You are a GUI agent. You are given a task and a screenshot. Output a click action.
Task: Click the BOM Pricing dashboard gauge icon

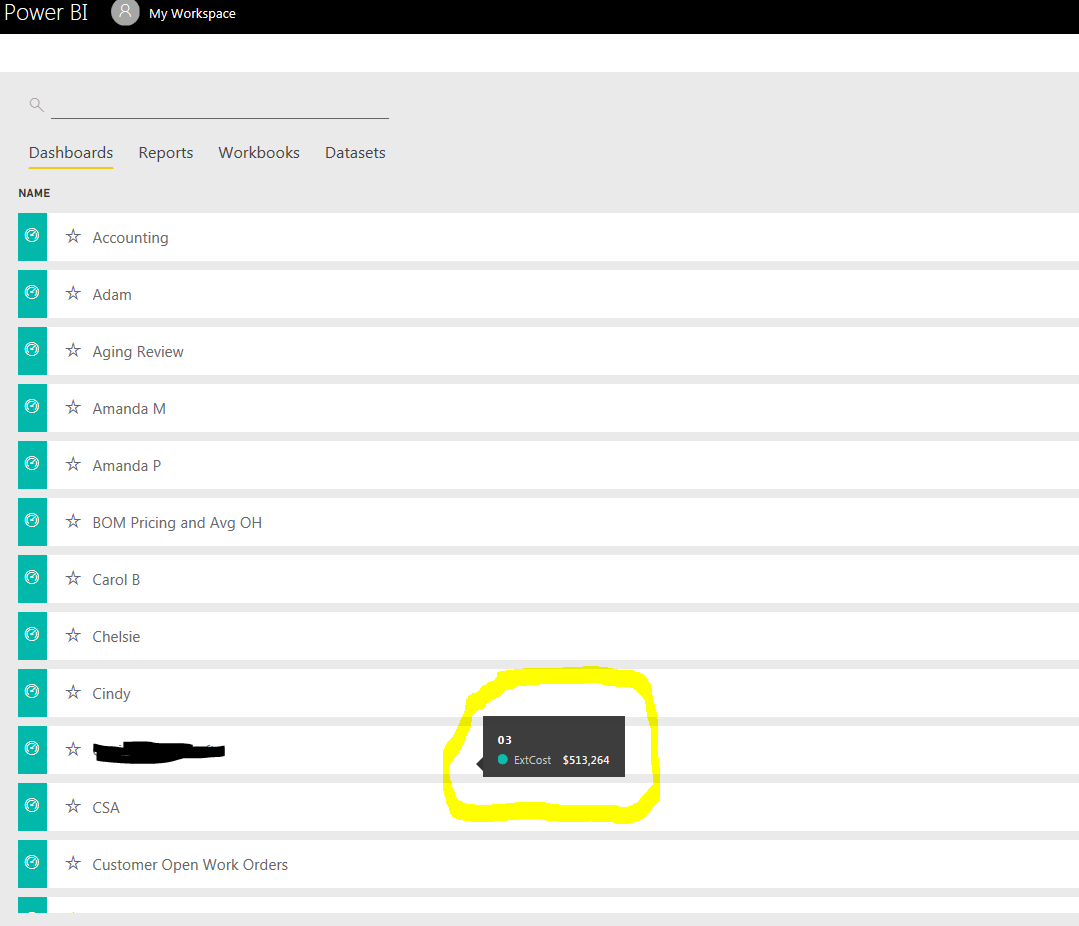(x=32, y=521)
